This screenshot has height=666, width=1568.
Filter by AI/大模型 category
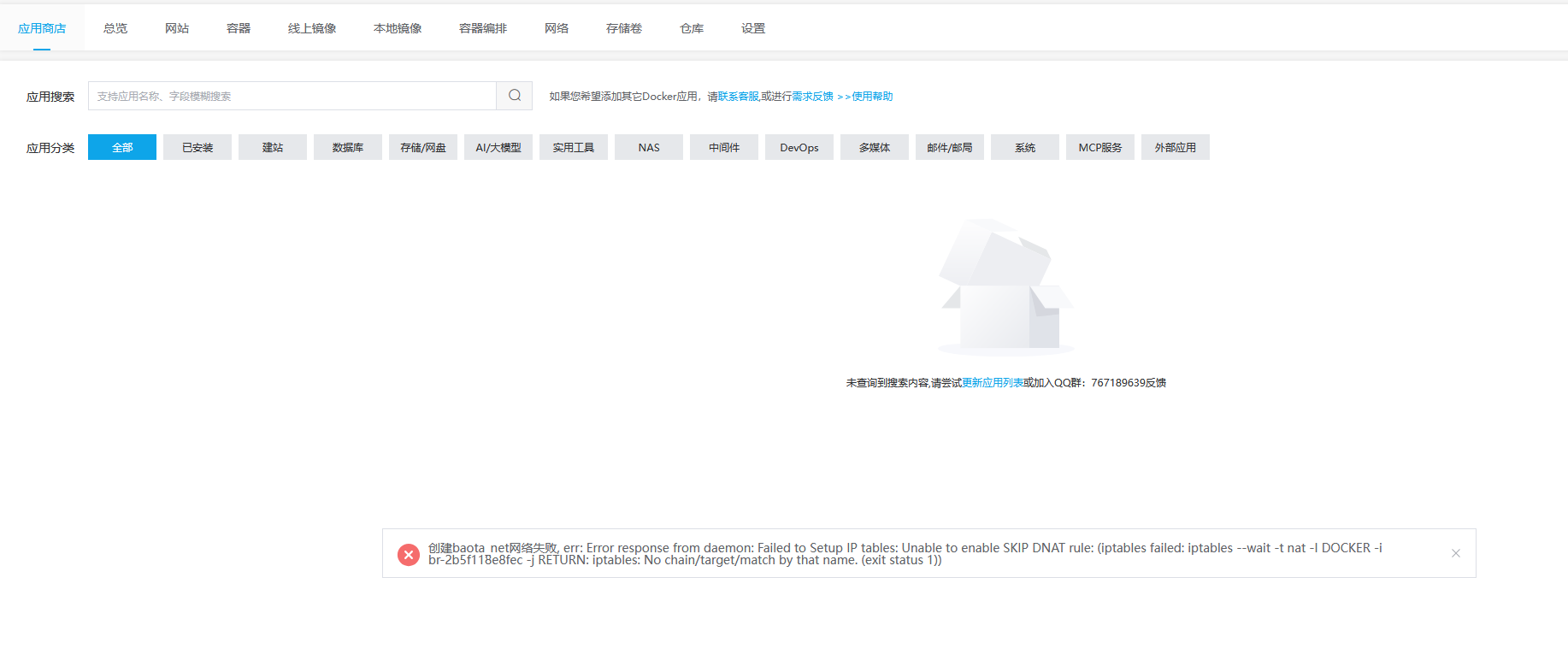498,147
